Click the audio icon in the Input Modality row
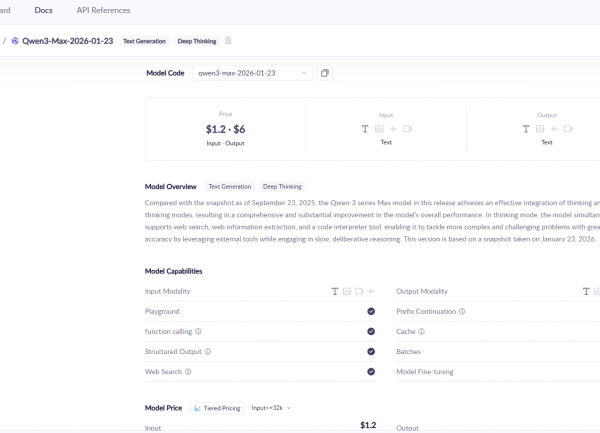Screen dimensions: 600x433 tap(371, 291)
